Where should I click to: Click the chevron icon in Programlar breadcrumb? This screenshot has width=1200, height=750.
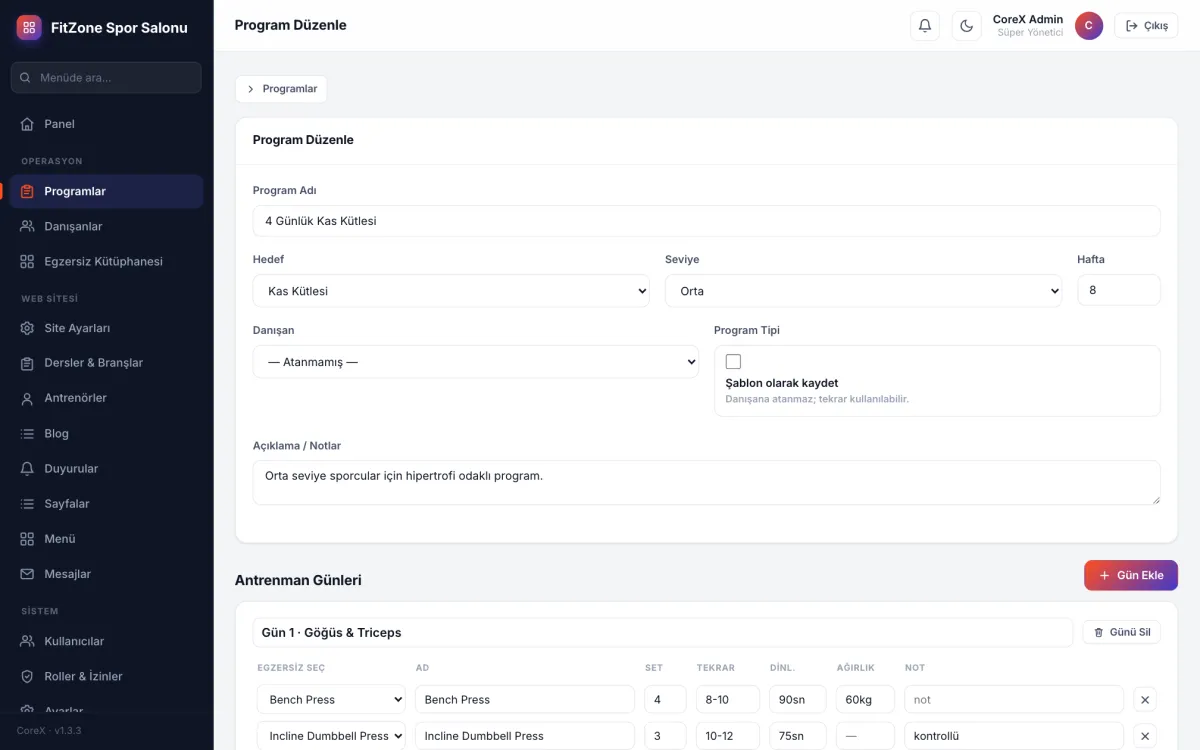[x=251, y=89]
